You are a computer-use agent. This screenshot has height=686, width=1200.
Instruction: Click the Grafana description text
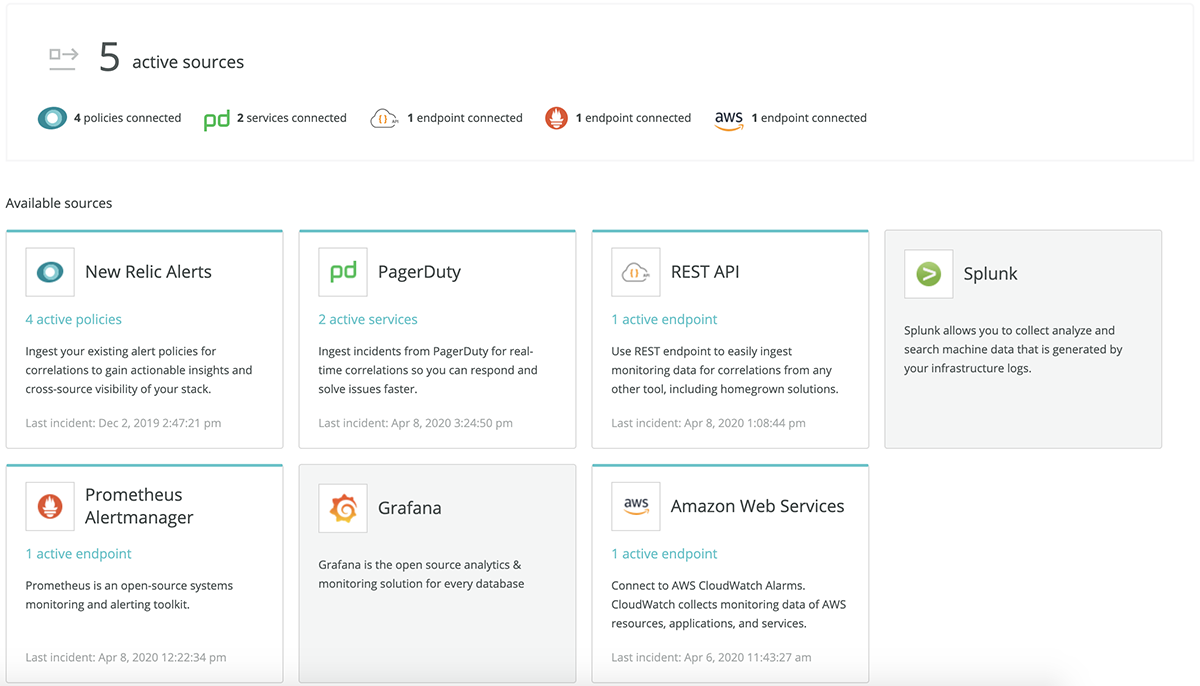point(421,574)
